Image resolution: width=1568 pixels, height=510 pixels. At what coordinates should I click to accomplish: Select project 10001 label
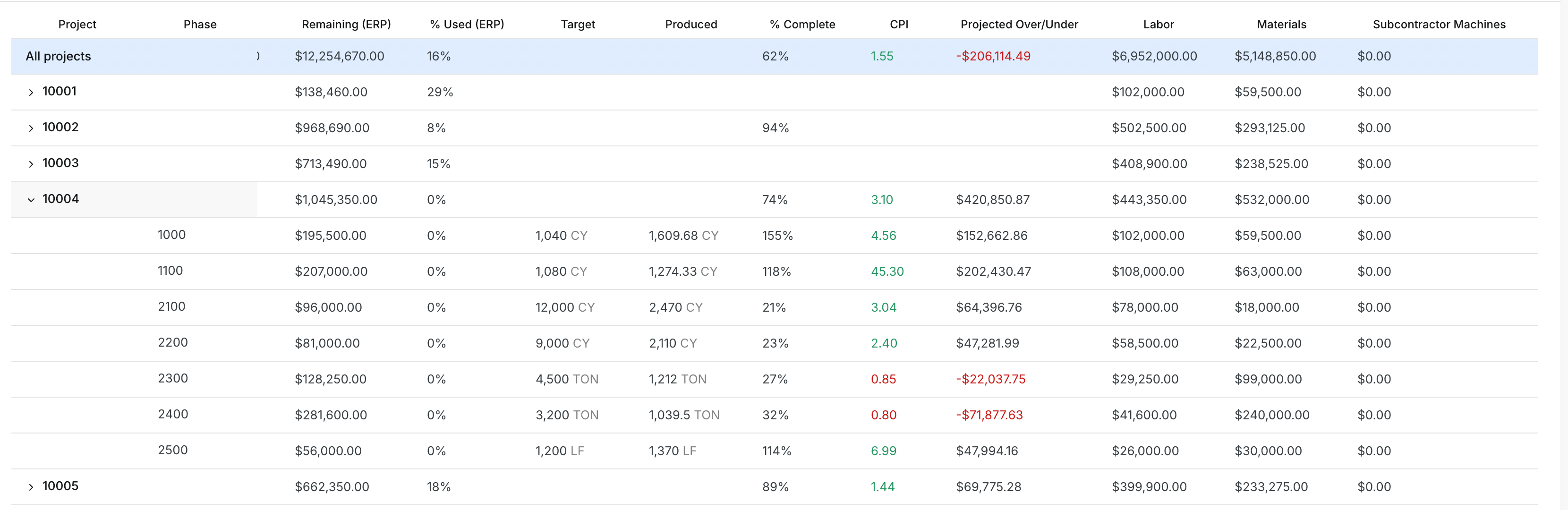(60, 91)
